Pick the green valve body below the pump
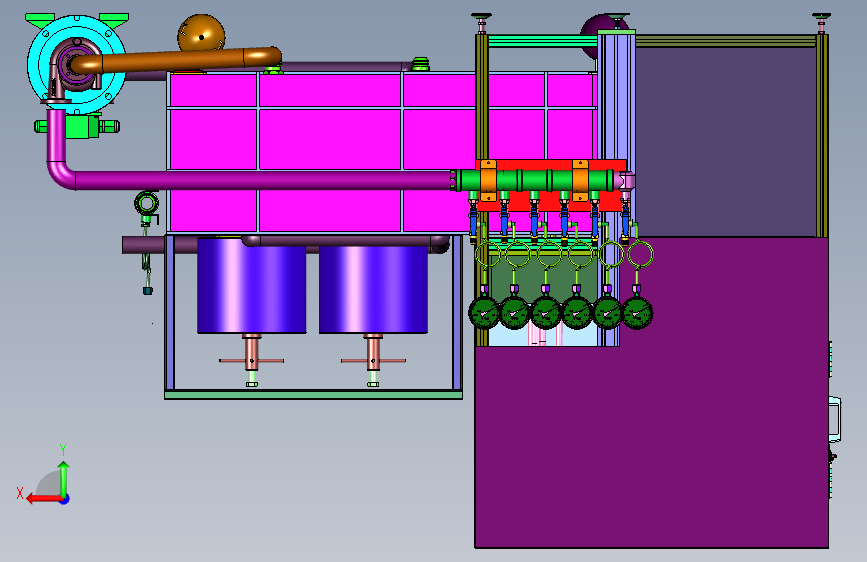867x562 pixels. [77, 126]
